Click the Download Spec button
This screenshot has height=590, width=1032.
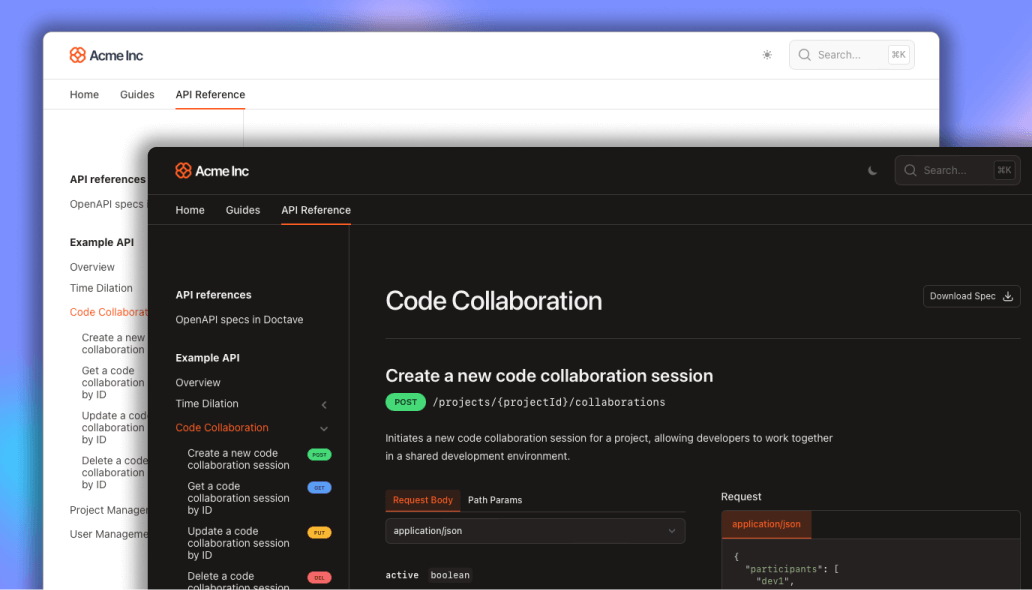pos(971,296)
